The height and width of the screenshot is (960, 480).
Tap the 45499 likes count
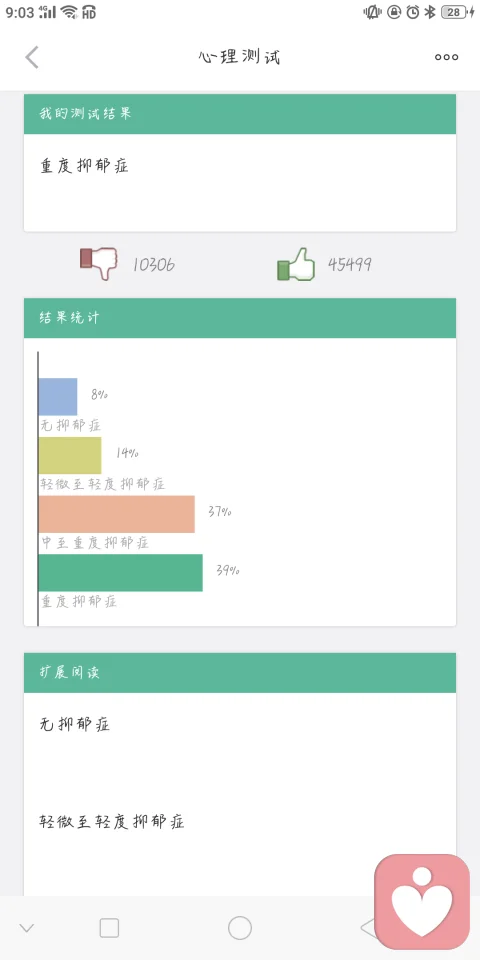350,264
